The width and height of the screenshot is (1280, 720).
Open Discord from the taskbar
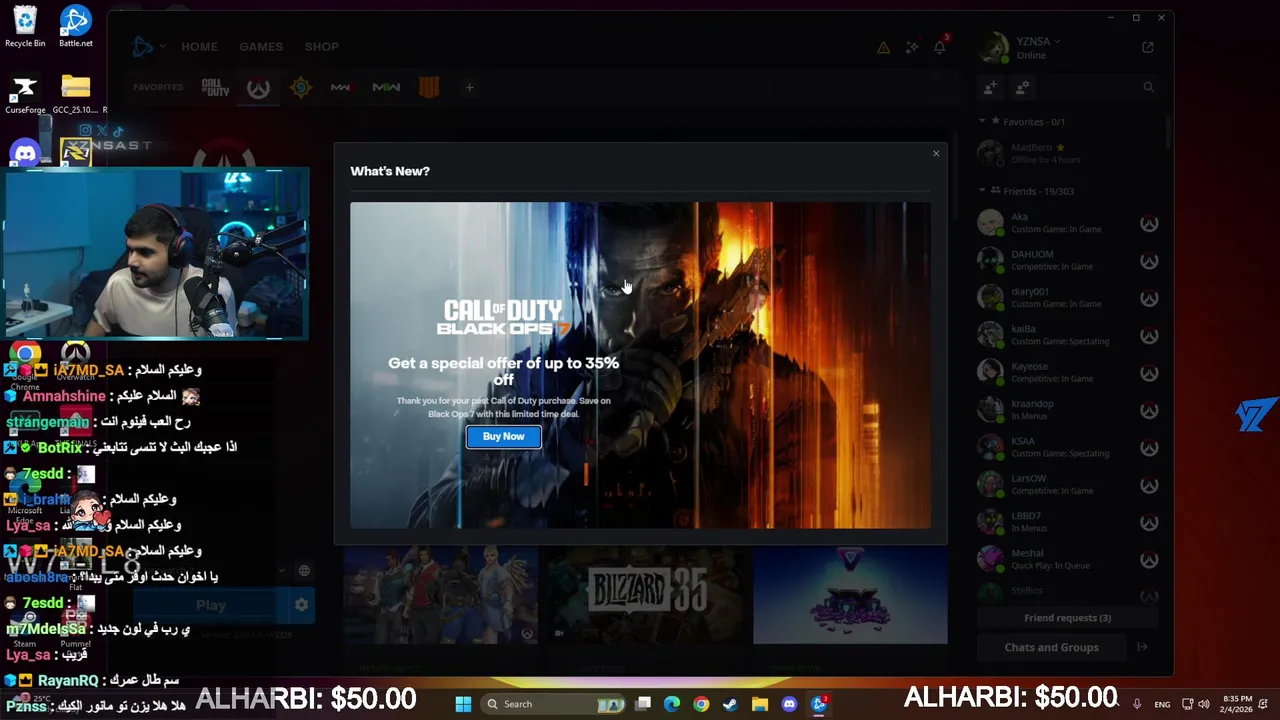click(x=789, y=704)
